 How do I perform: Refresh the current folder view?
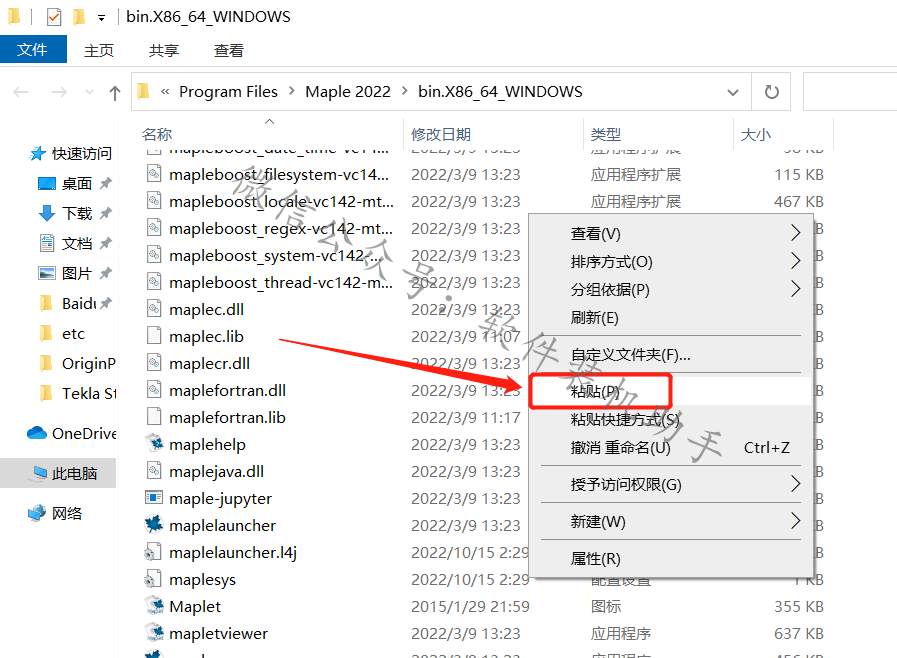[x=771, y=92]
